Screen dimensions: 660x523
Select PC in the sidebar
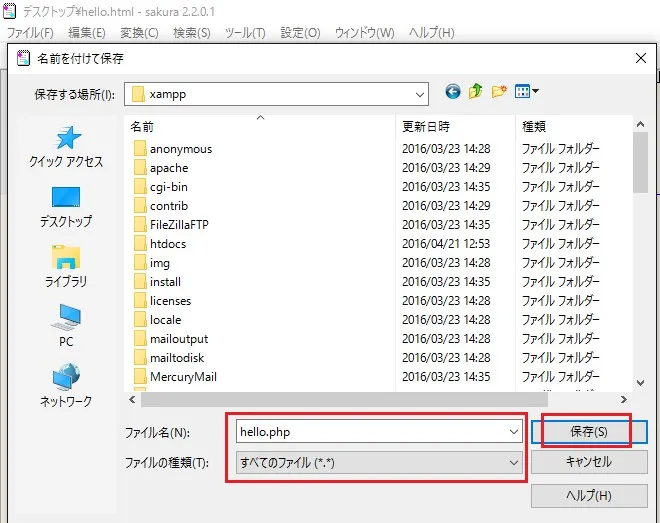(66, 326)
